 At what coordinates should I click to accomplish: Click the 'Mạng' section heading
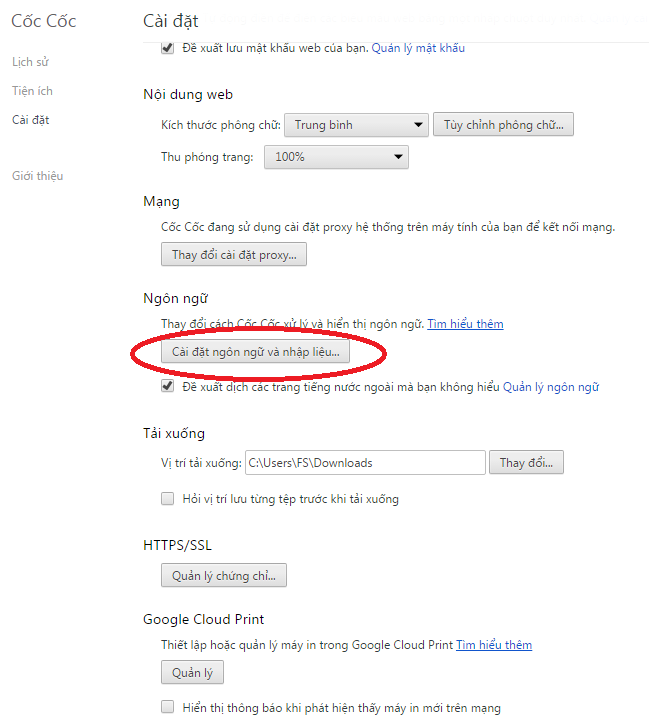[x=161, y=202]
